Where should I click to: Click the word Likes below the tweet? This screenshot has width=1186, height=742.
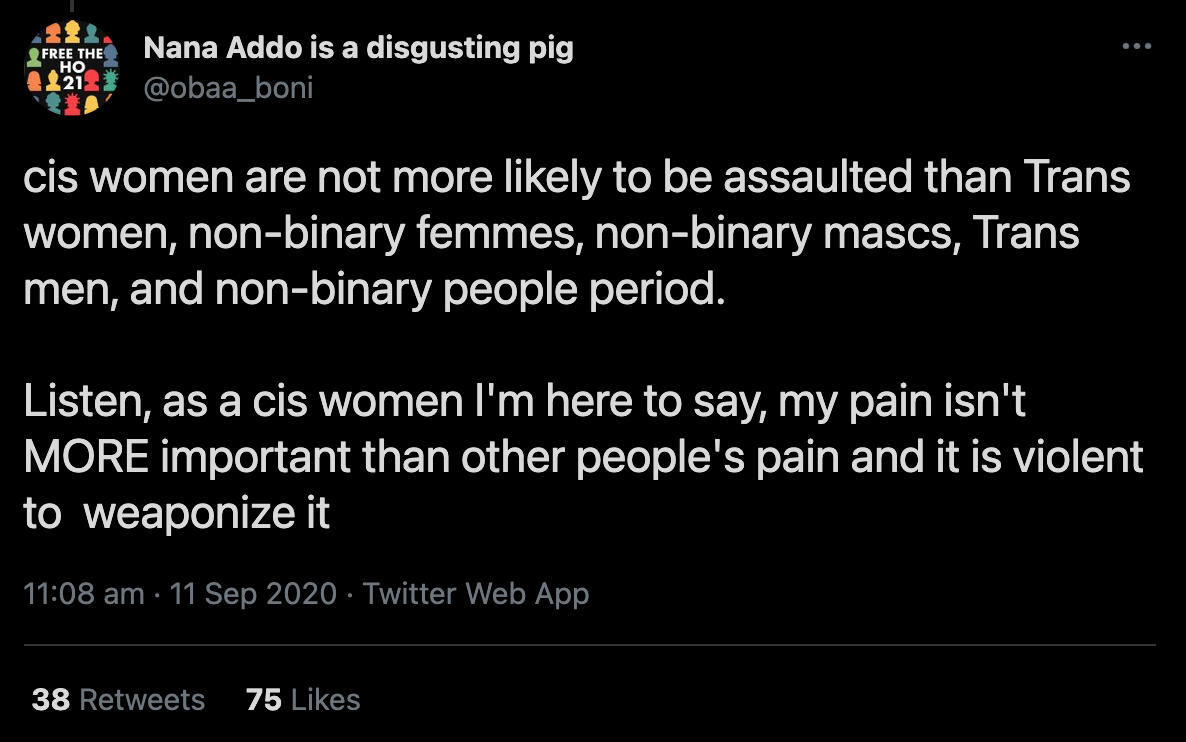(x=324, y=699)
